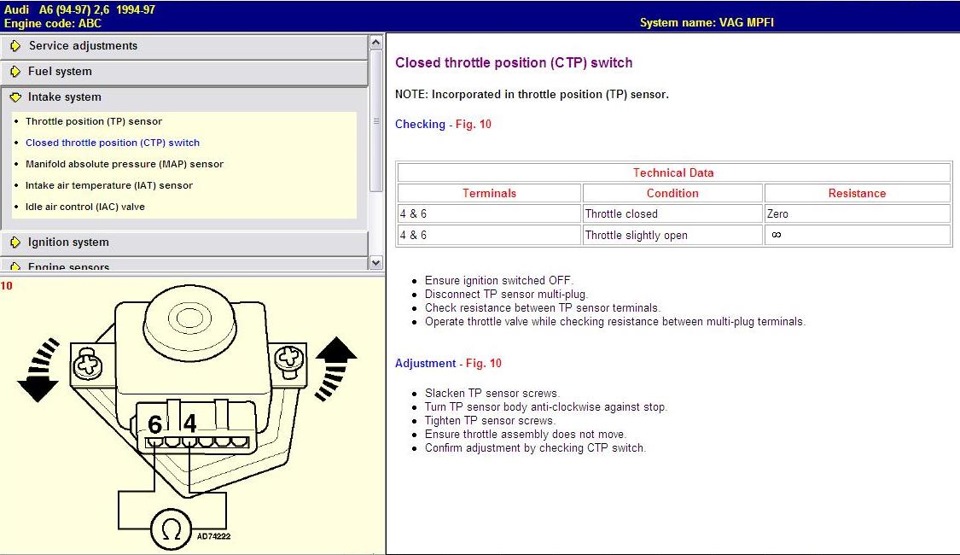Viewport: 960px width, 555px height.
Task: Click the Adjustment section heading
Action: tap(426, 363)
